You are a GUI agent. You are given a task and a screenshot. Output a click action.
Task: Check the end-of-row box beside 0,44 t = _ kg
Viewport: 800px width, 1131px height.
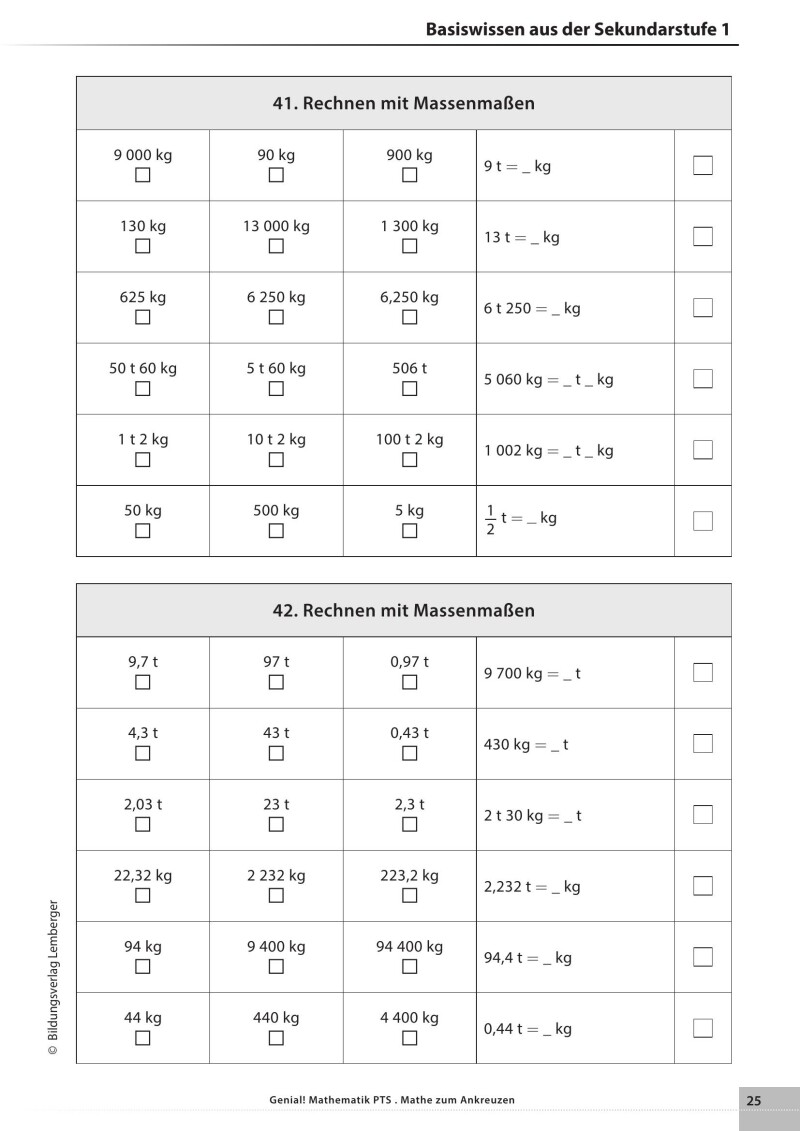point(703,1028)
